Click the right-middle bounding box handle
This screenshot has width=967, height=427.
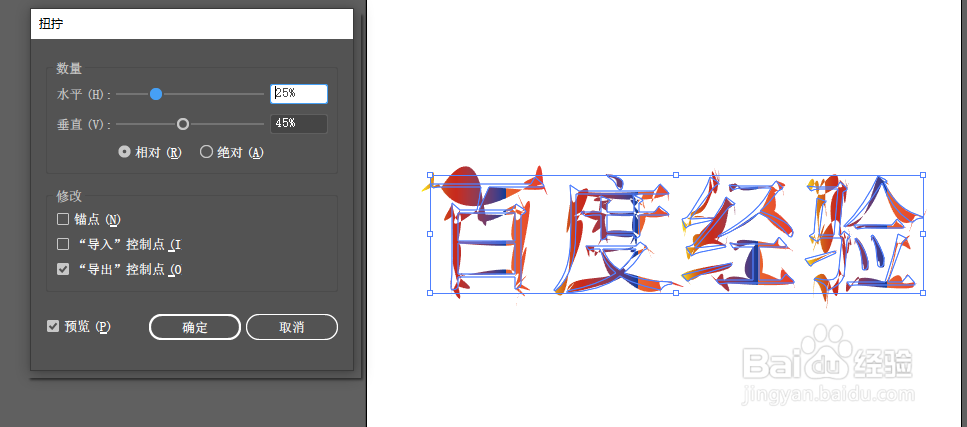pos(923,234)
